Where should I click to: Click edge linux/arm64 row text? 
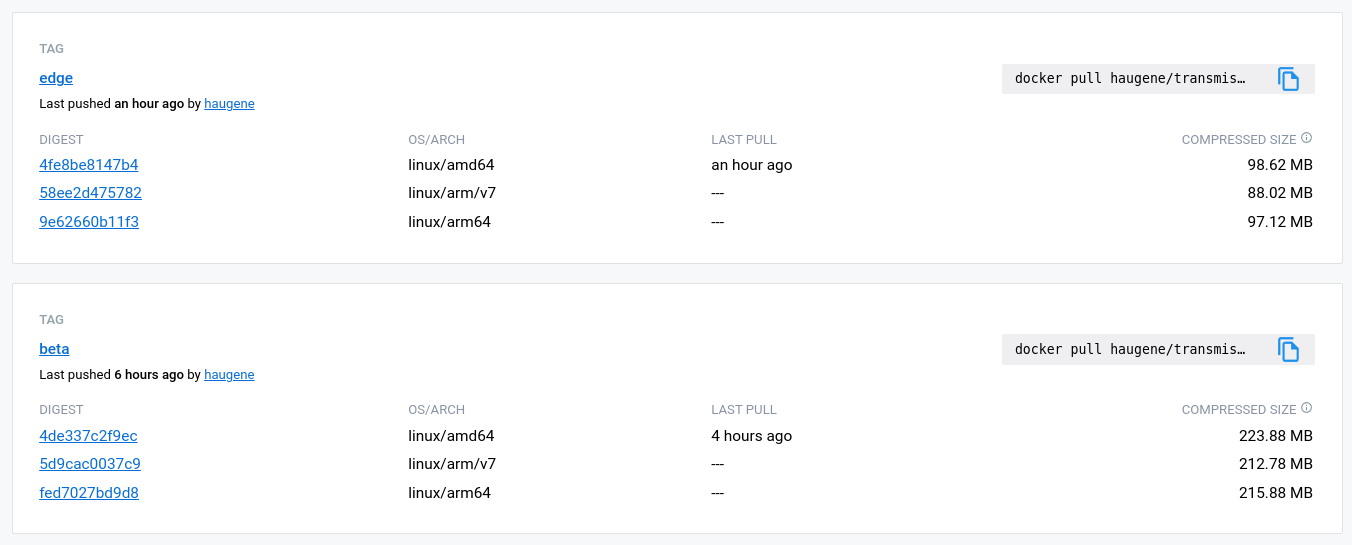click(x=449, y=222)
